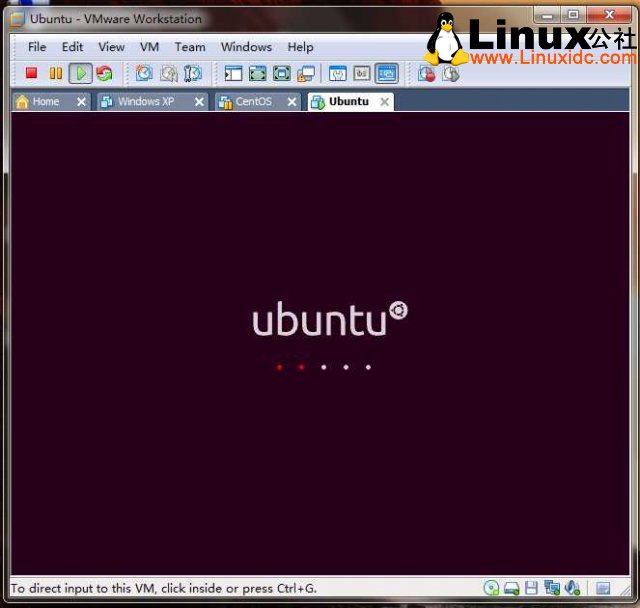This screenshot has height=608, width=640.
Task: Open the Team menu
Action: [190, 47]
